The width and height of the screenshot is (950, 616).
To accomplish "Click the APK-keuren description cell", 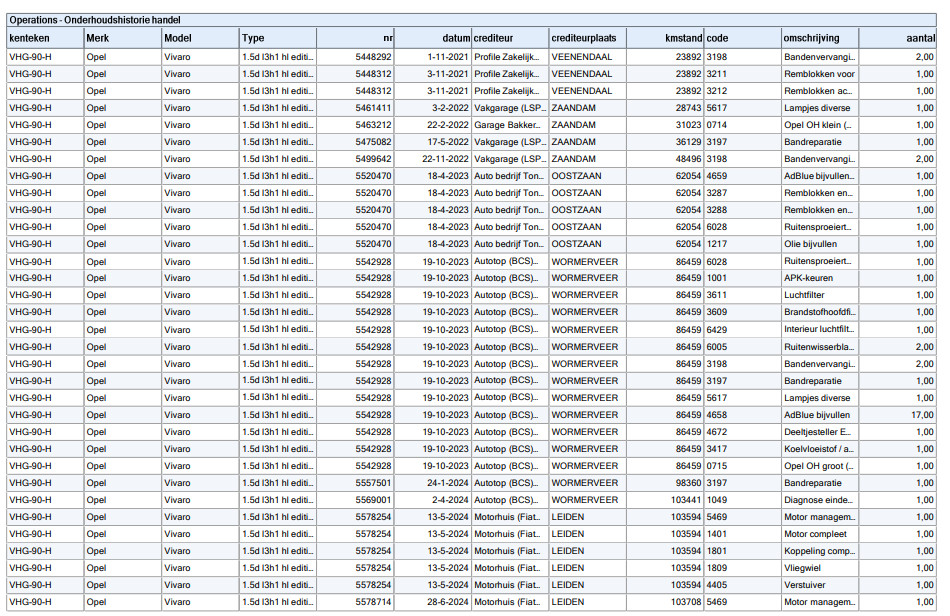I will coord(820,278).
